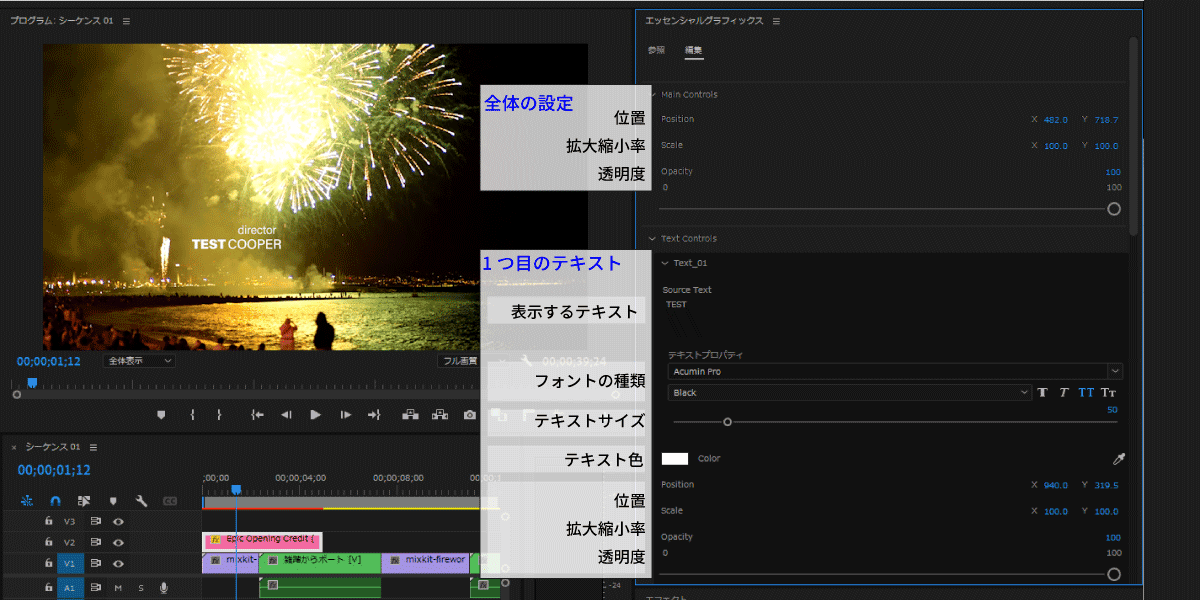Add a marker in Program monitor
The image size is (1200, 600).
pos(161,414)
